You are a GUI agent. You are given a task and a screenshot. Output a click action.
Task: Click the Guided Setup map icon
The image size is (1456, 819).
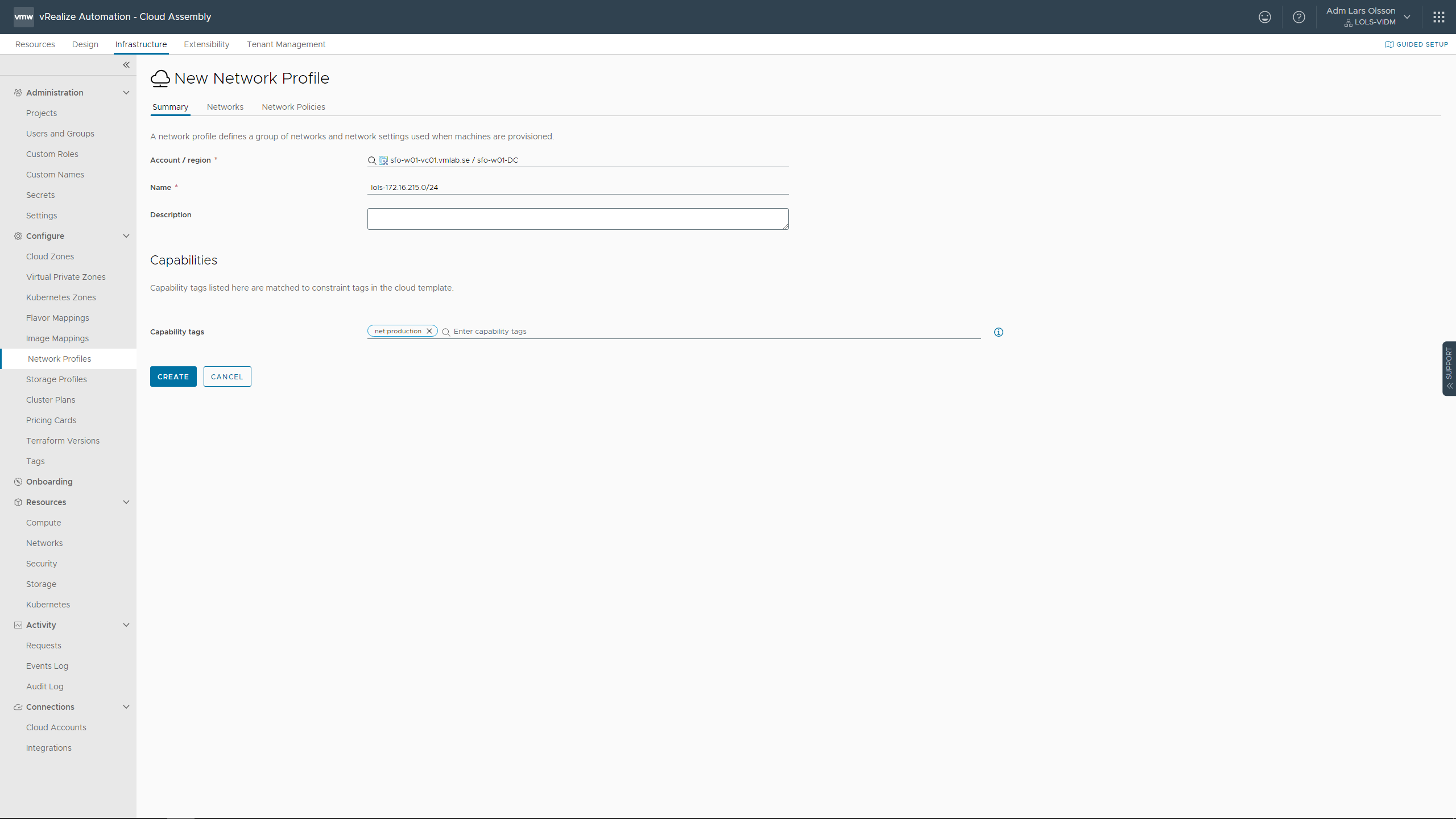[x=1389, y=44]
